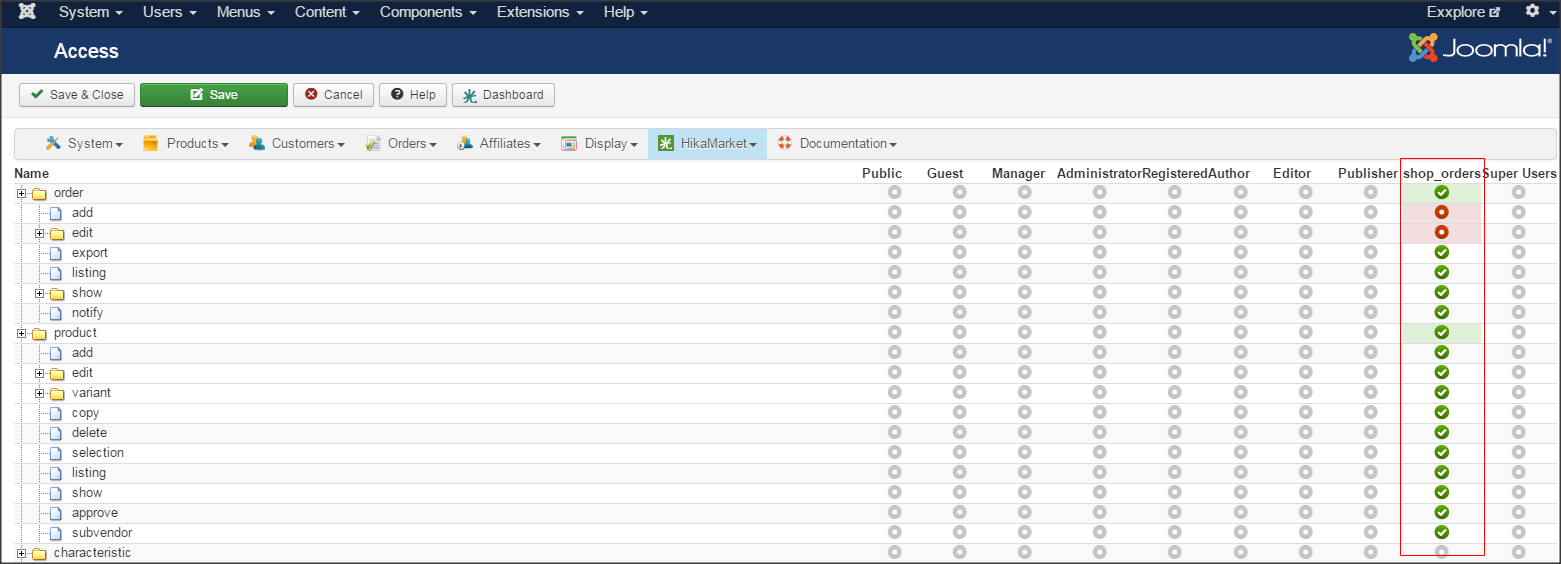This screenshot has width=1561, height=564.
Task: Expand the variant tree node
Action: 39,393
